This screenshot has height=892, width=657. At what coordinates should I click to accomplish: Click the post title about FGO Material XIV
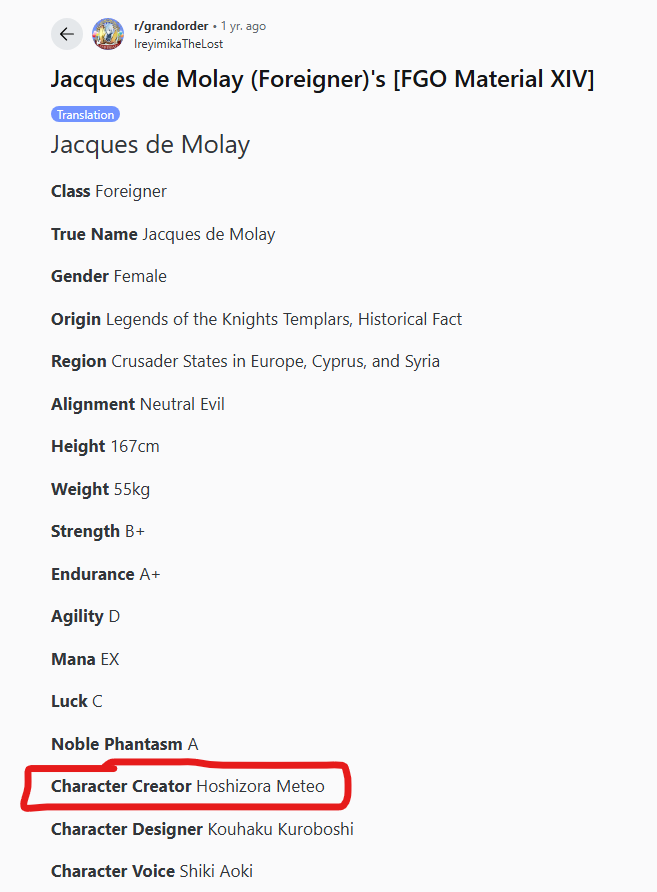322,79
